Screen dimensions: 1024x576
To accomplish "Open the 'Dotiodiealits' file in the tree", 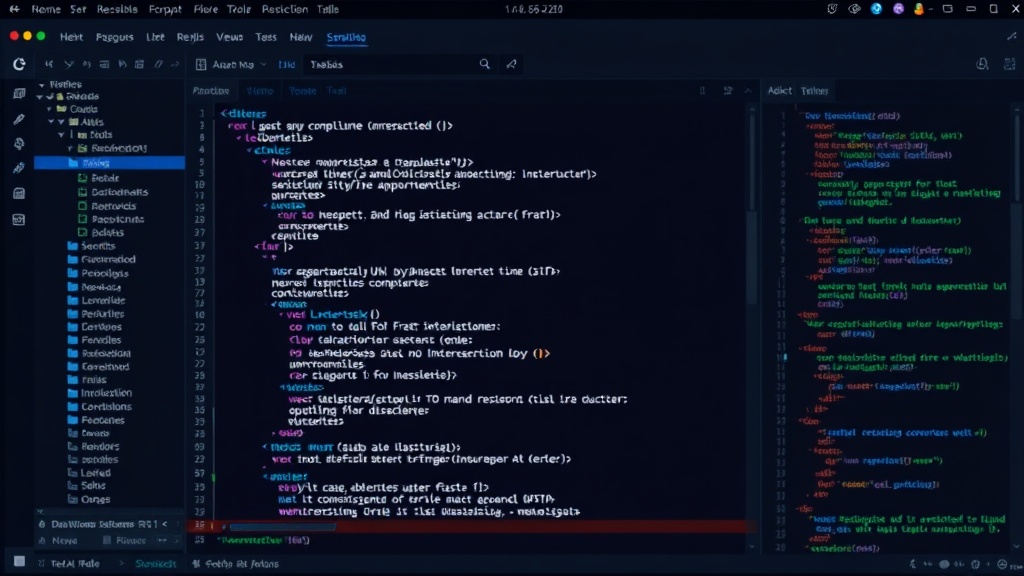I will [120, 192].
